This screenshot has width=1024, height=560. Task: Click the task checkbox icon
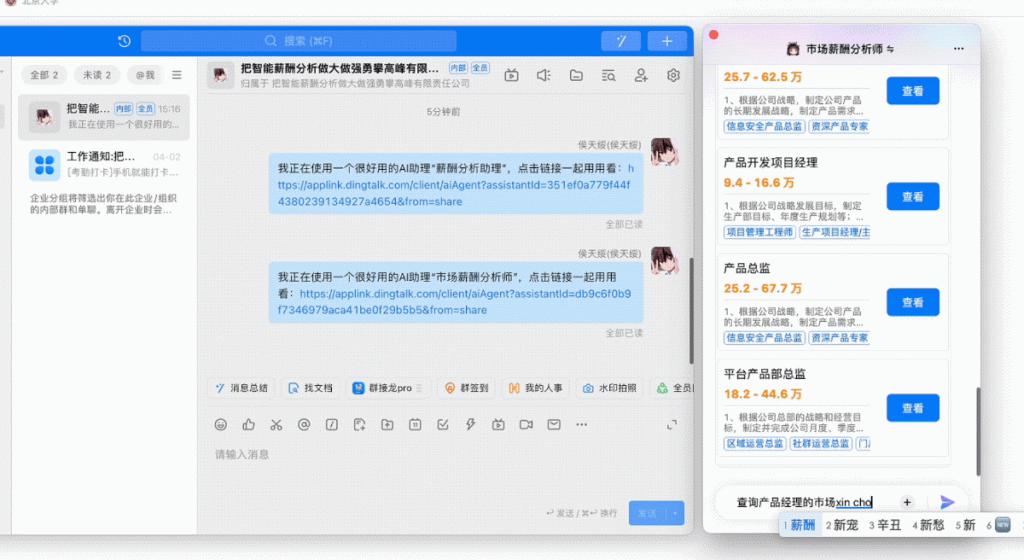click(x=443, y=425)
